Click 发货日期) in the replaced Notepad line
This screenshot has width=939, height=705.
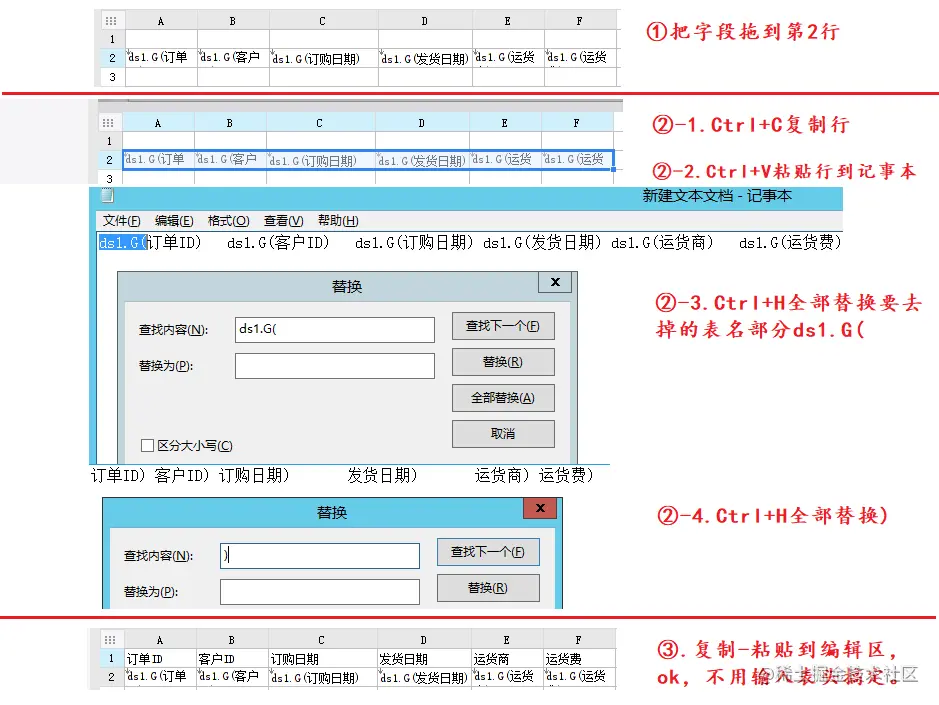tap(382, 476)
